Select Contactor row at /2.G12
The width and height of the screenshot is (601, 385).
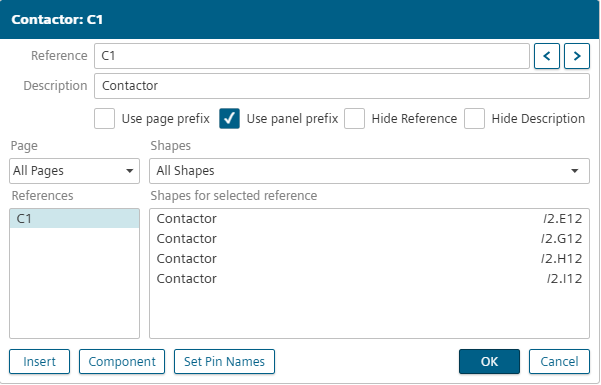[x=369, y=239]
